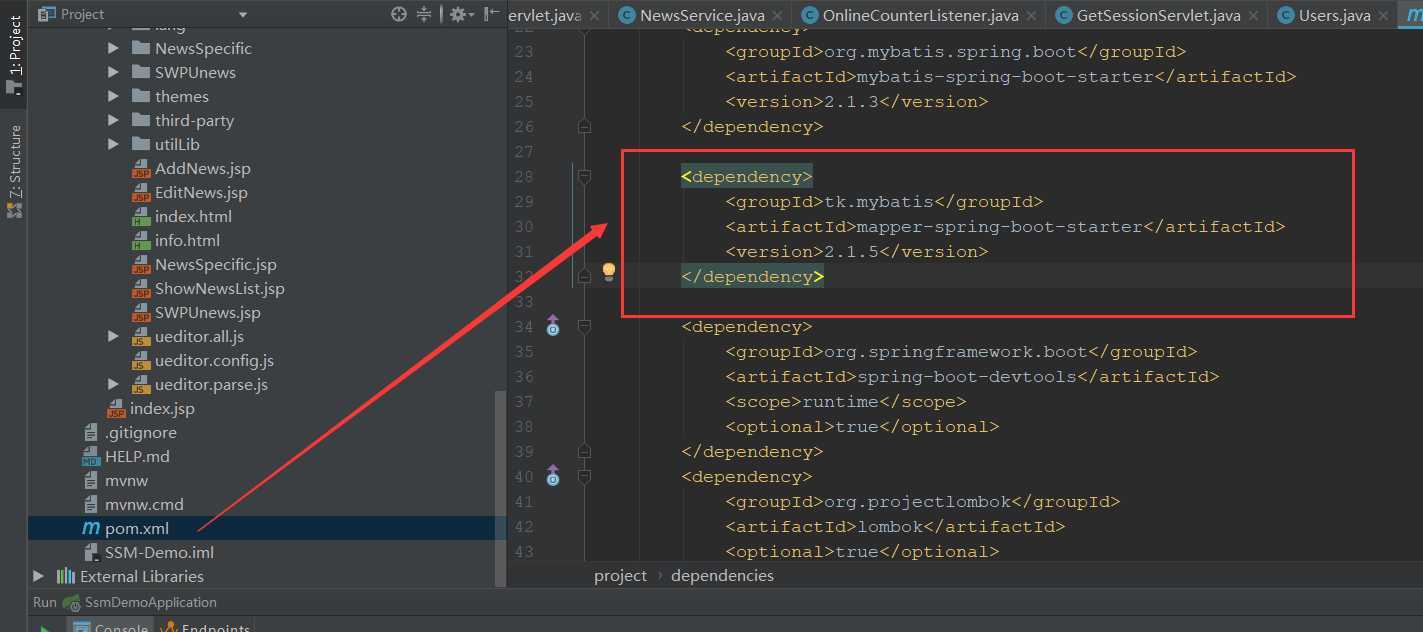Image resolution: width=1423 pixels, height=632 pixels.
Task: Click the Collapse All icon in Project panel
Action: tap(424, 14)
